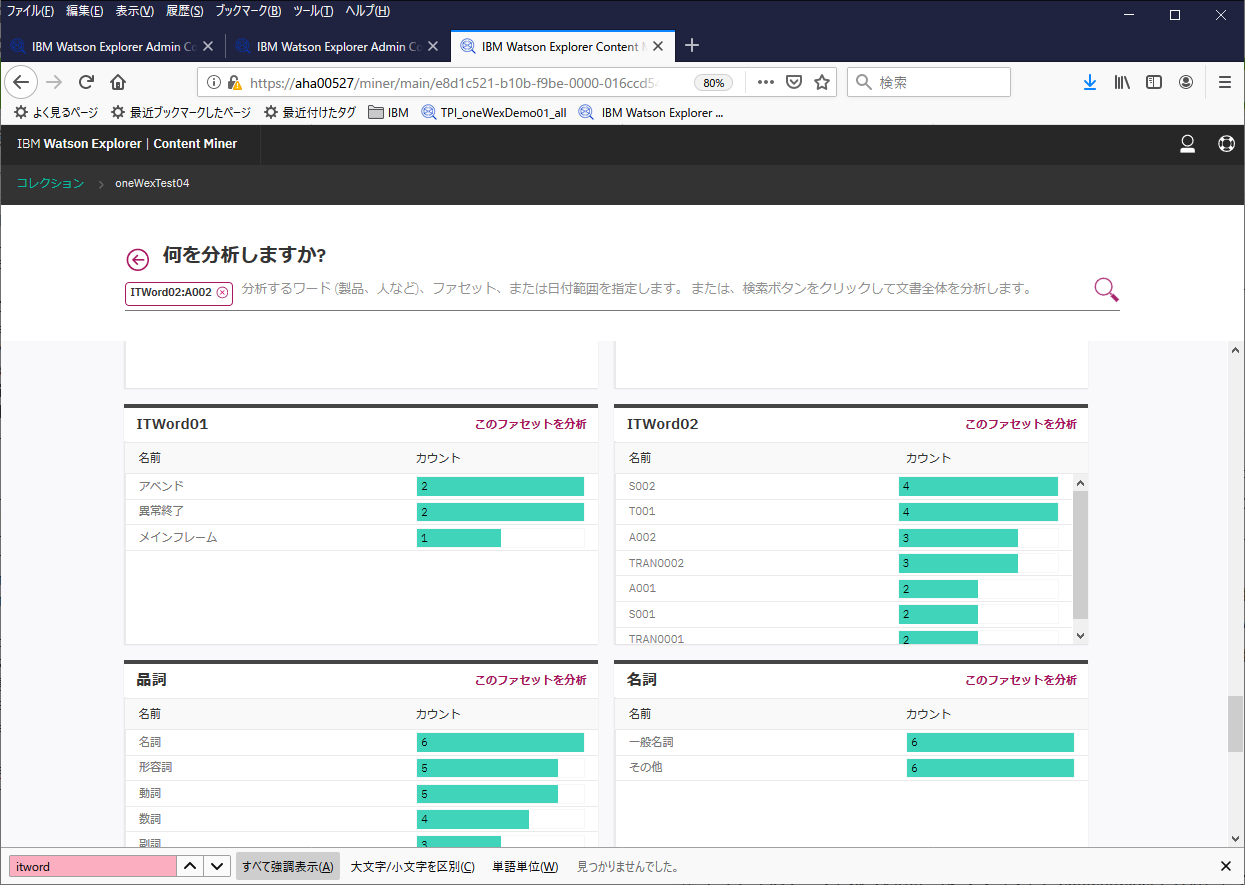The image size is (1245, 885).
Task: Analyze the ITWord02 facet link
Action: point(1020,424)
